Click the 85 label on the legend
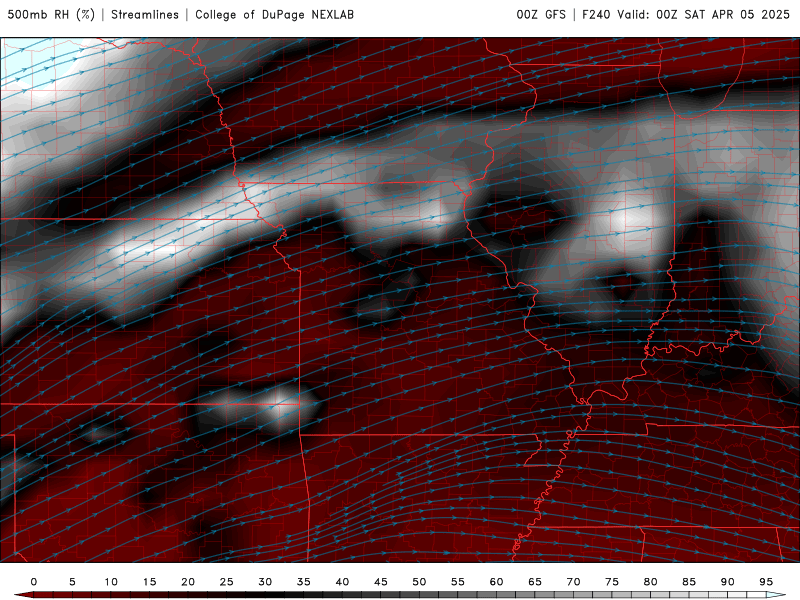Screen dimensions: 800x600 point(689,582)
